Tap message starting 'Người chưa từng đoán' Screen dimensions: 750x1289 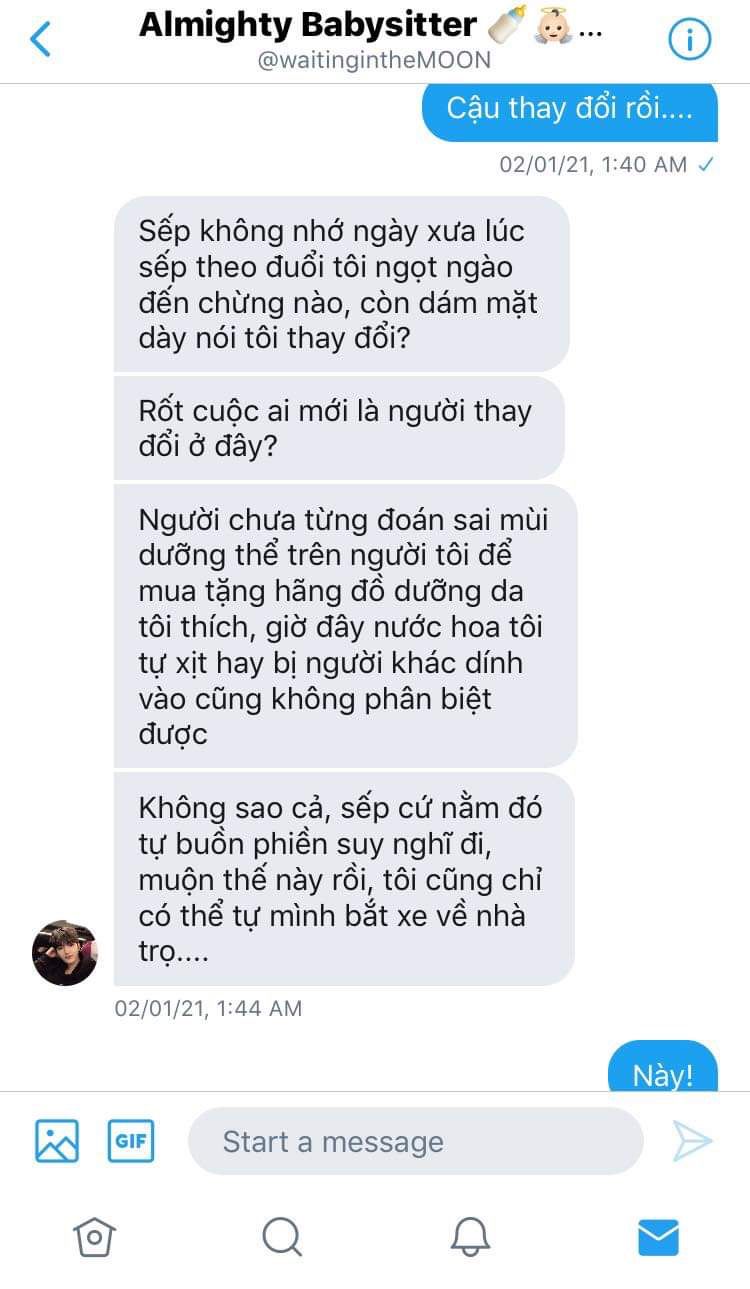point(345,626)
